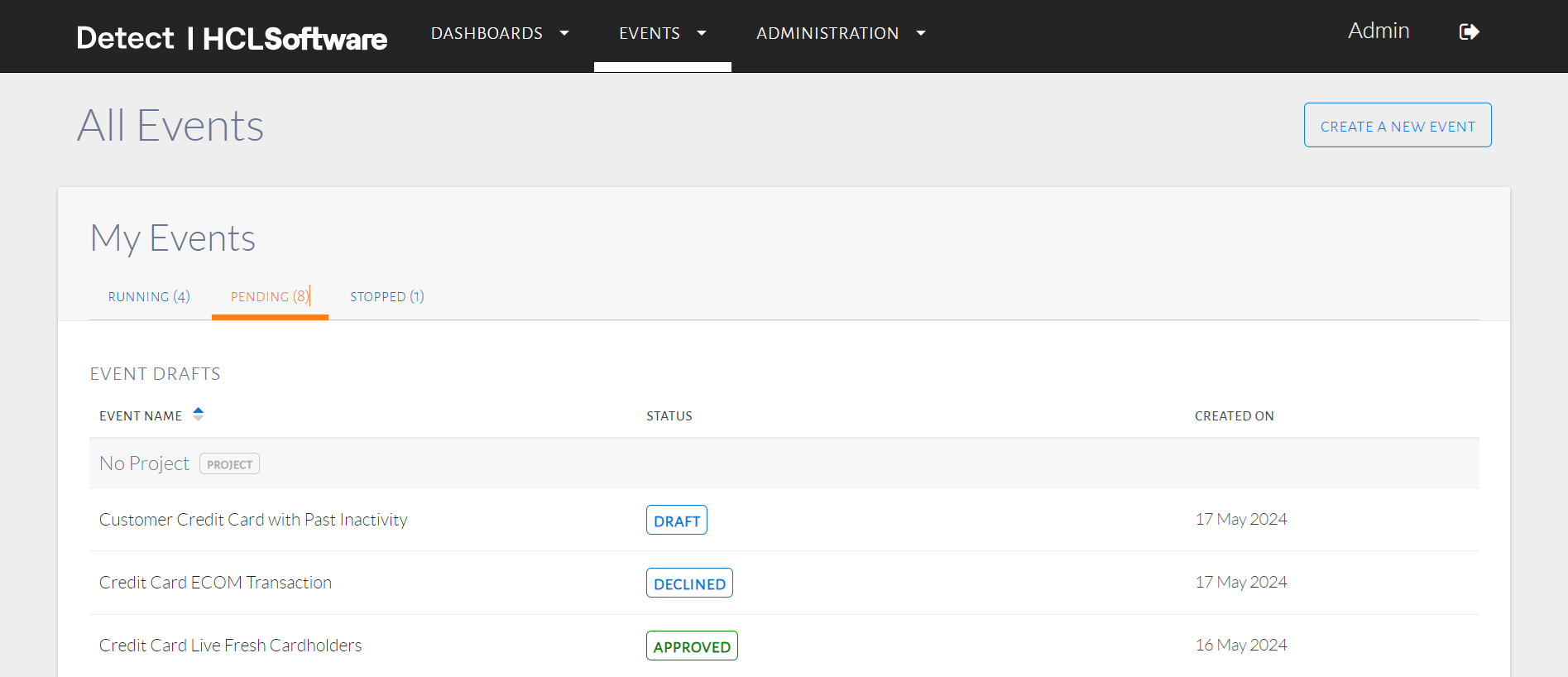Viewport: 1568px width, 677px height.
Task: Click Create a New Event button
Action: (1397, 126)
